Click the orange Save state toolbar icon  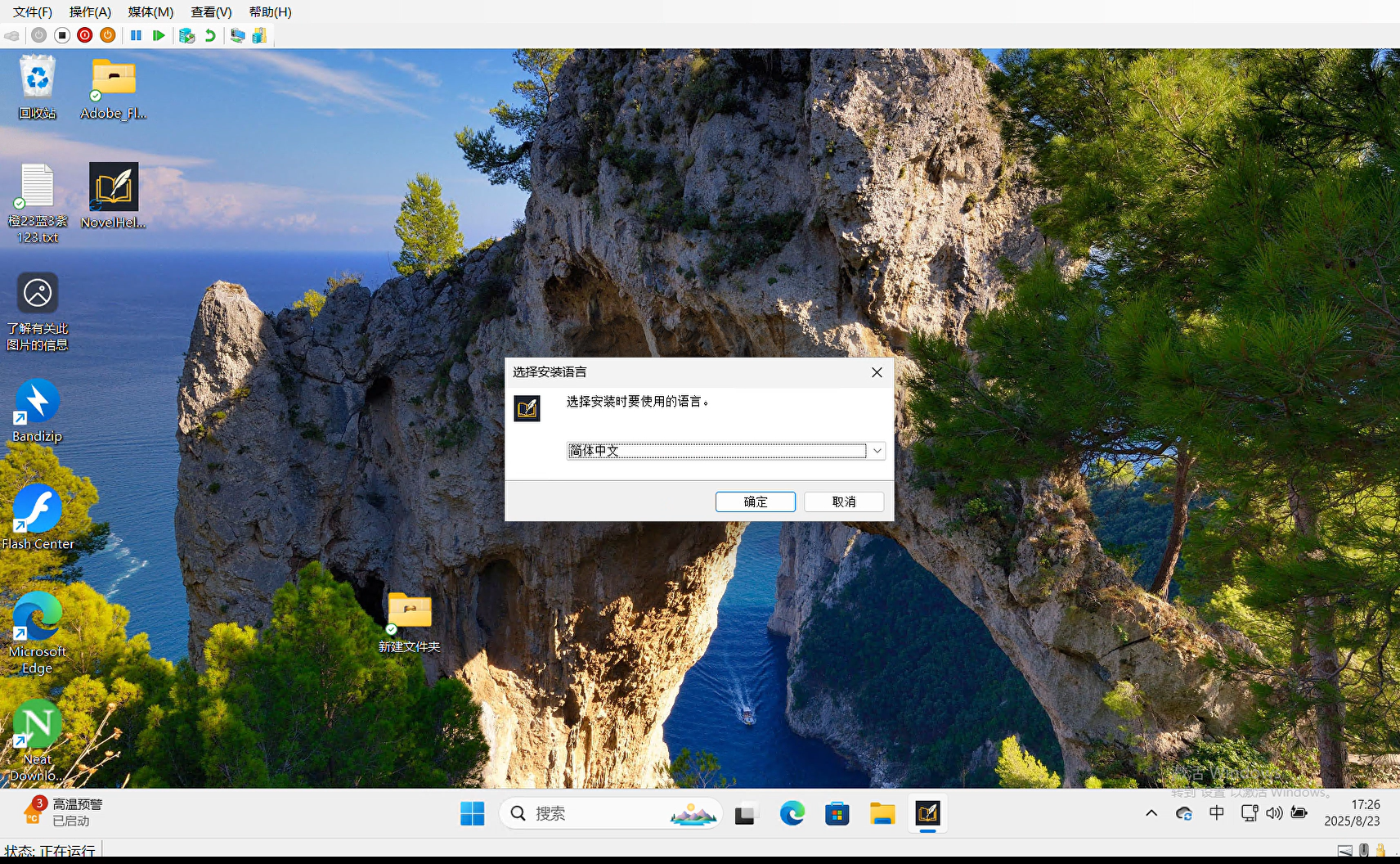coord(107,35)
